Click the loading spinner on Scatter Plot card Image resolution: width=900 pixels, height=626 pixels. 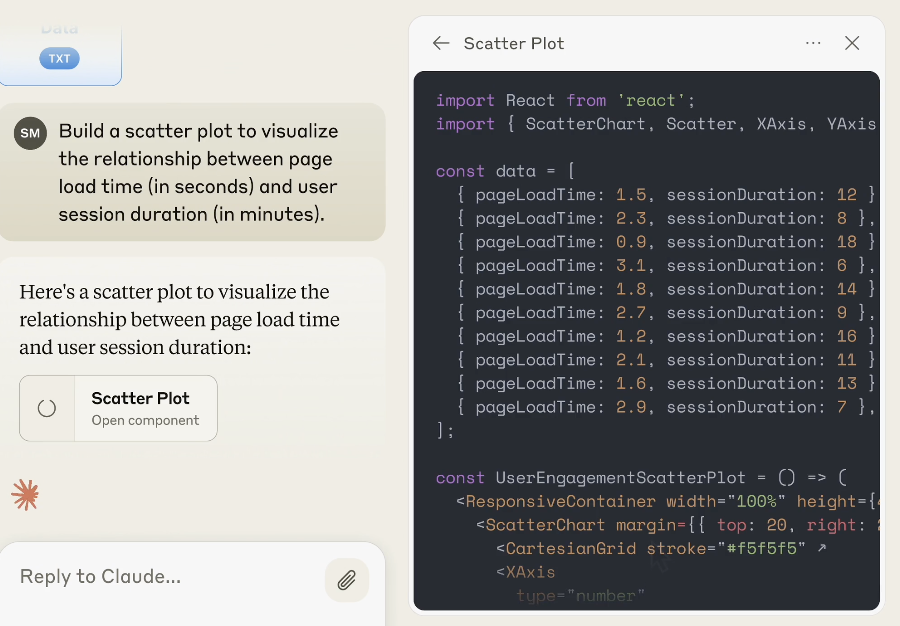coord(47,408)
